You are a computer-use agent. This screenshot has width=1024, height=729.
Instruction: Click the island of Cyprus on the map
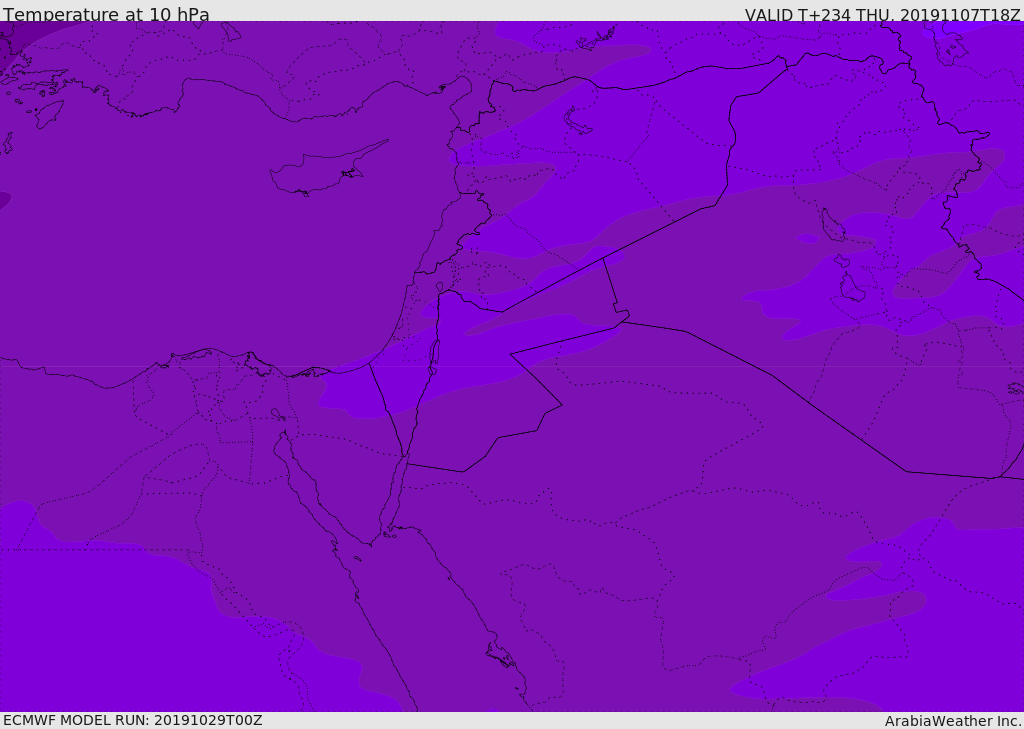coord(328,168)
